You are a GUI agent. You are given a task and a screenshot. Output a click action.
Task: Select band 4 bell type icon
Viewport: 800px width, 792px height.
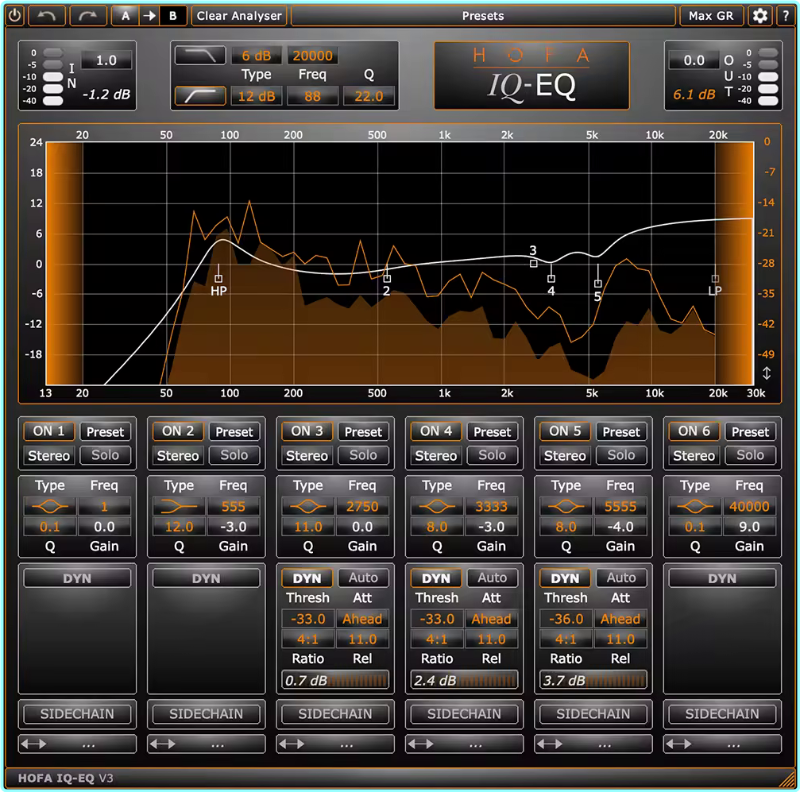click(437, 506)
